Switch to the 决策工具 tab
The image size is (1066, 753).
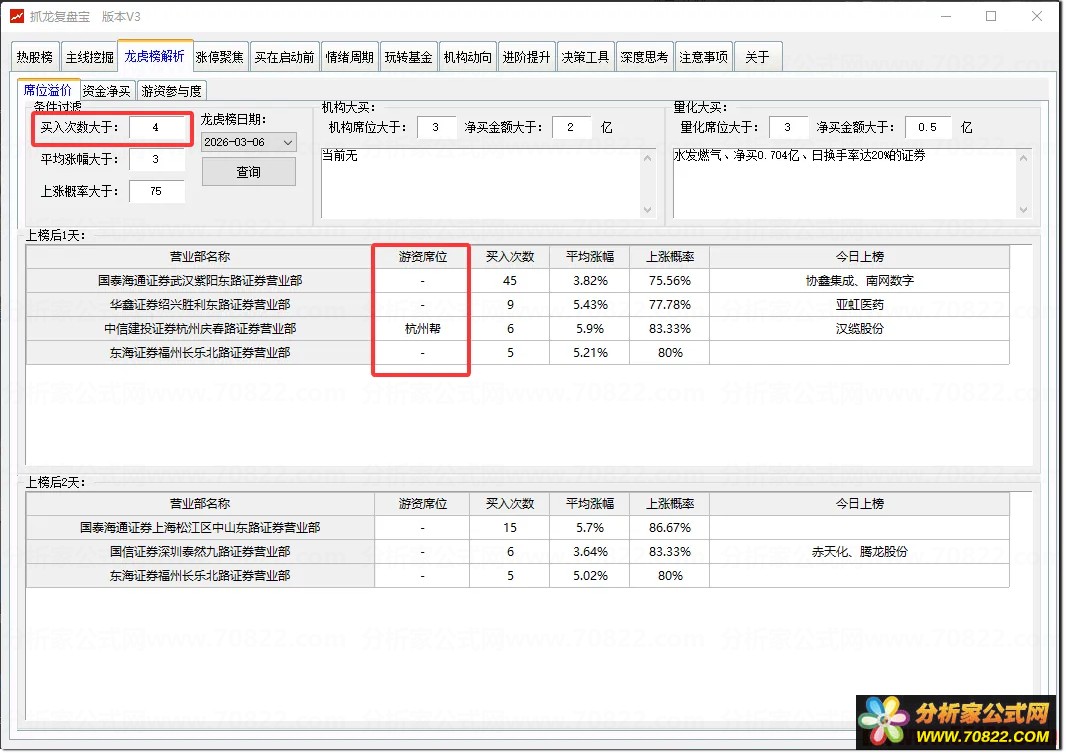(x=585, y=57)
